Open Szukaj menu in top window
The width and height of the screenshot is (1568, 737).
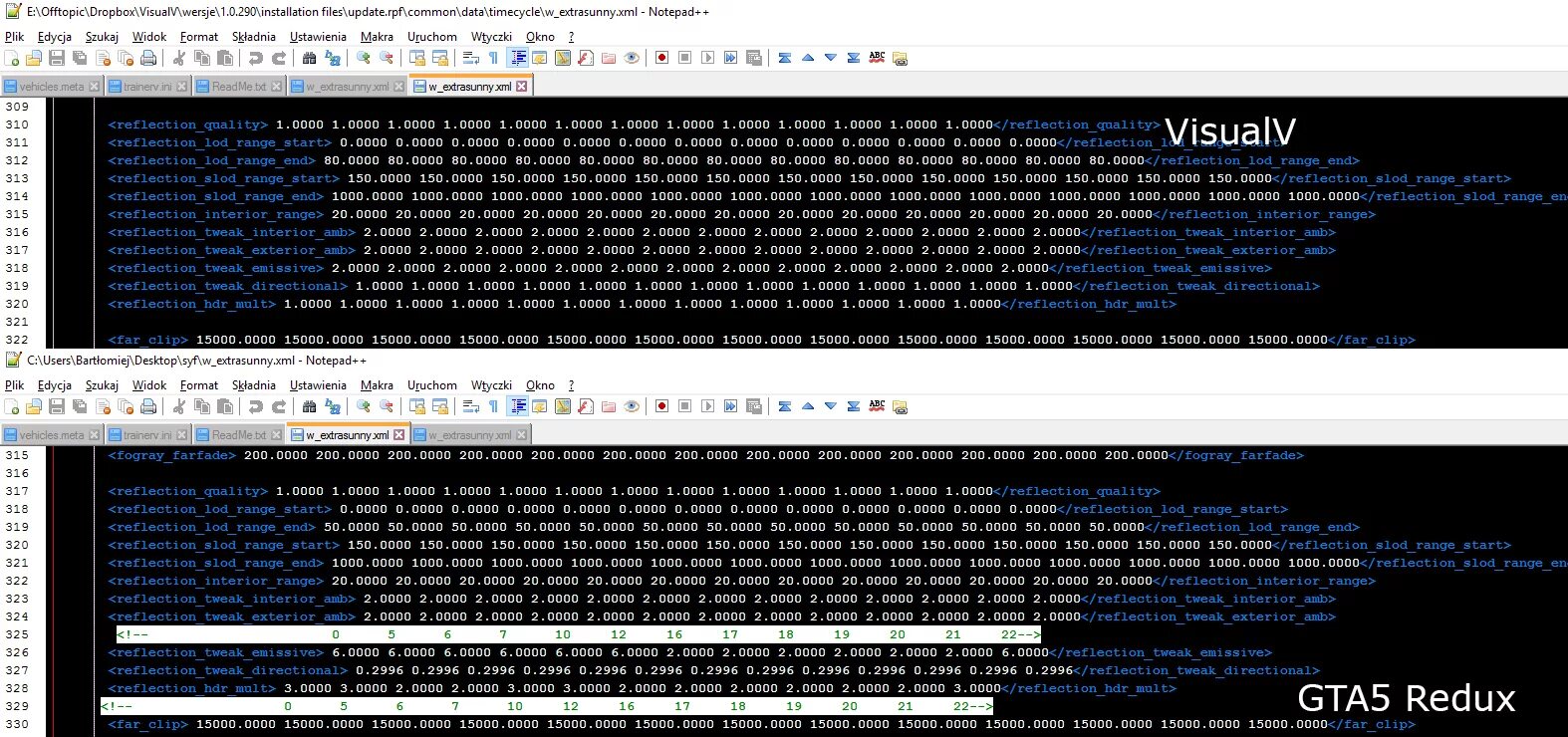point(102,37)
